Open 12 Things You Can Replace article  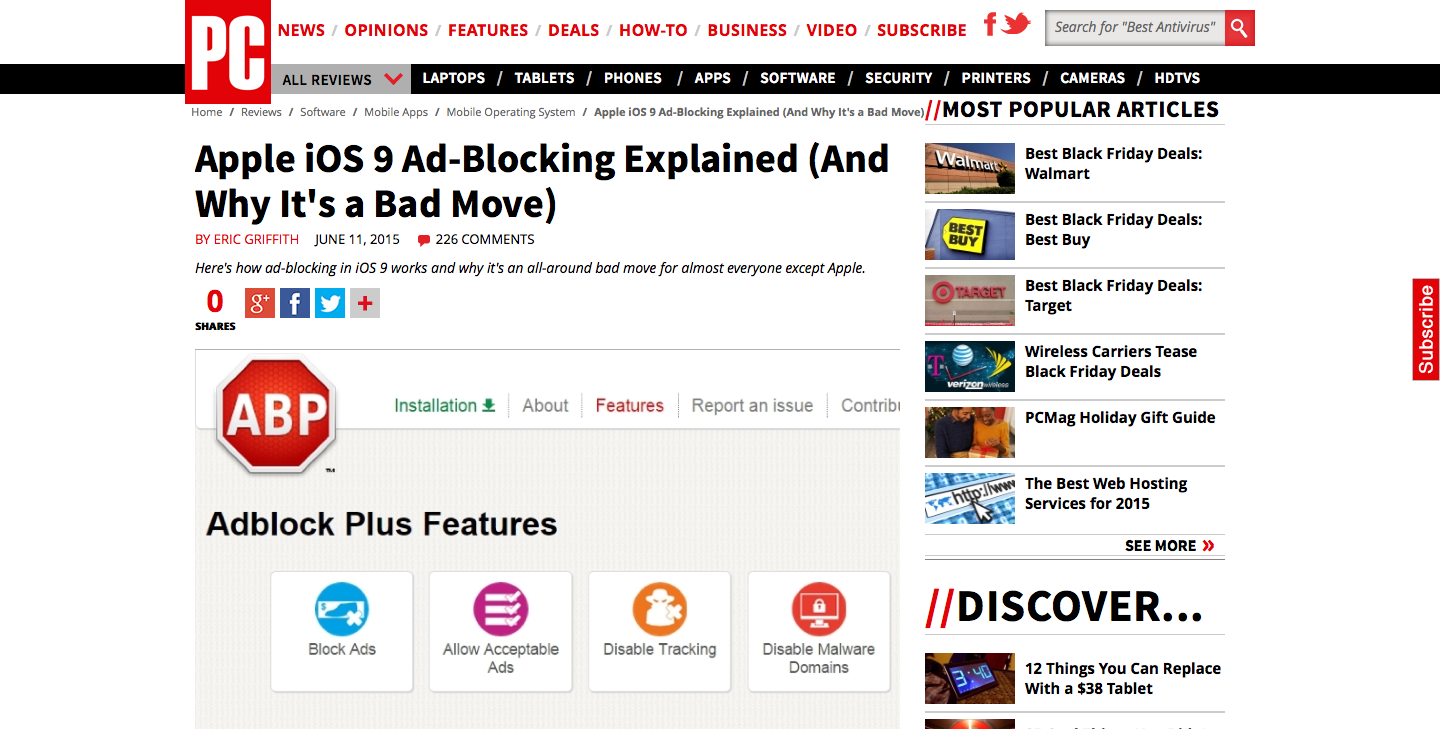click(1123, 679)
